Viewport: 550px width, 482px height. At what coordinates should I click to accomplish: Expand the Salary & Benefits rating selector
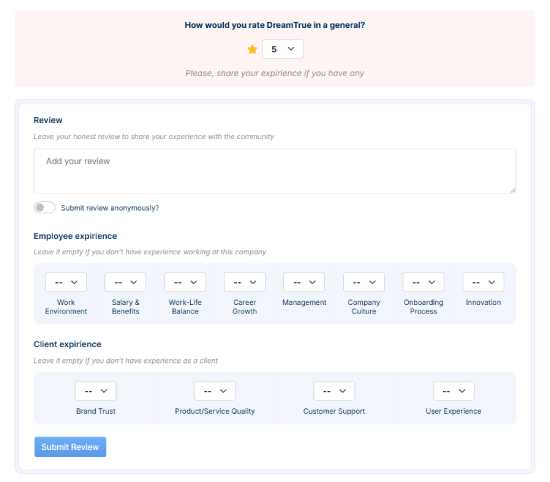125,282
